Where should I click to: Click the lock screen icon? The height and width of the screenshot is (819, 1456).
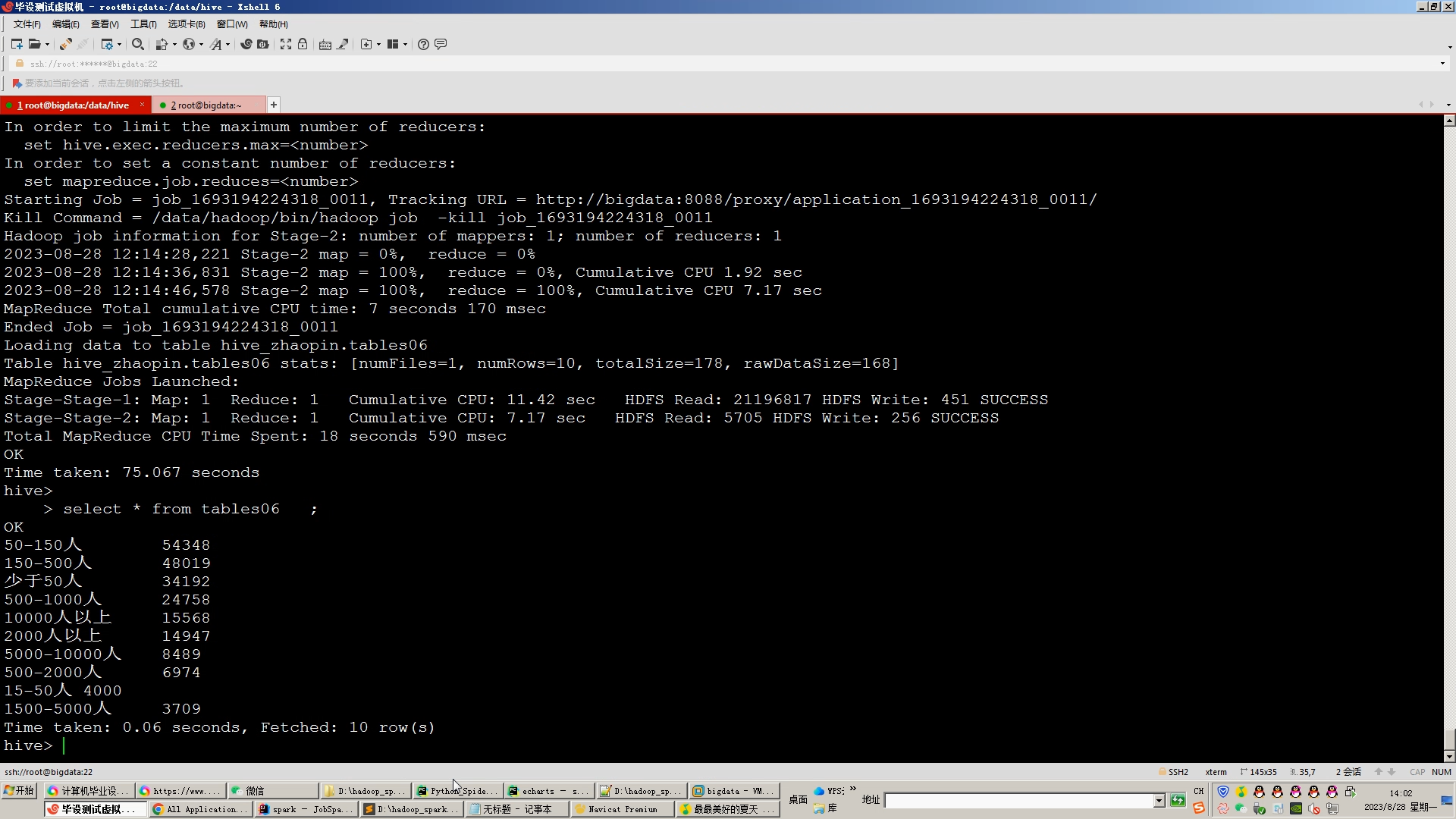303,44
